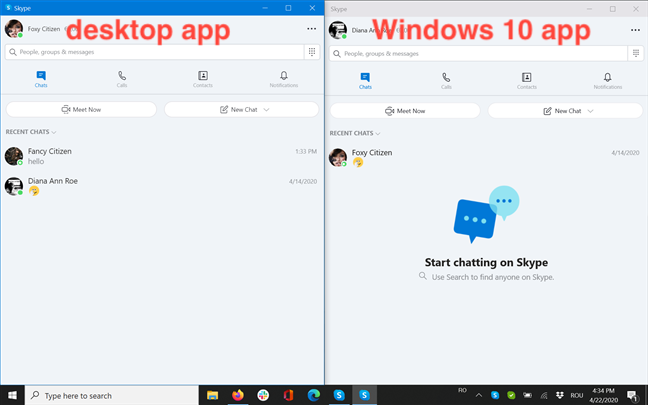The height and width of the screenshot is (405, 648).
Task: Open chat with Fancy Citizen
Action: (161, 156)
